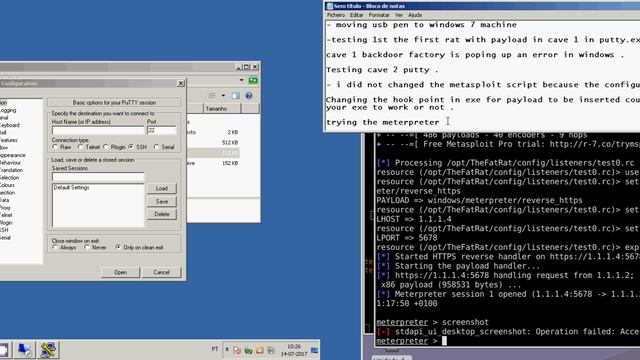Click the Host Name input field

click(98, 130)
